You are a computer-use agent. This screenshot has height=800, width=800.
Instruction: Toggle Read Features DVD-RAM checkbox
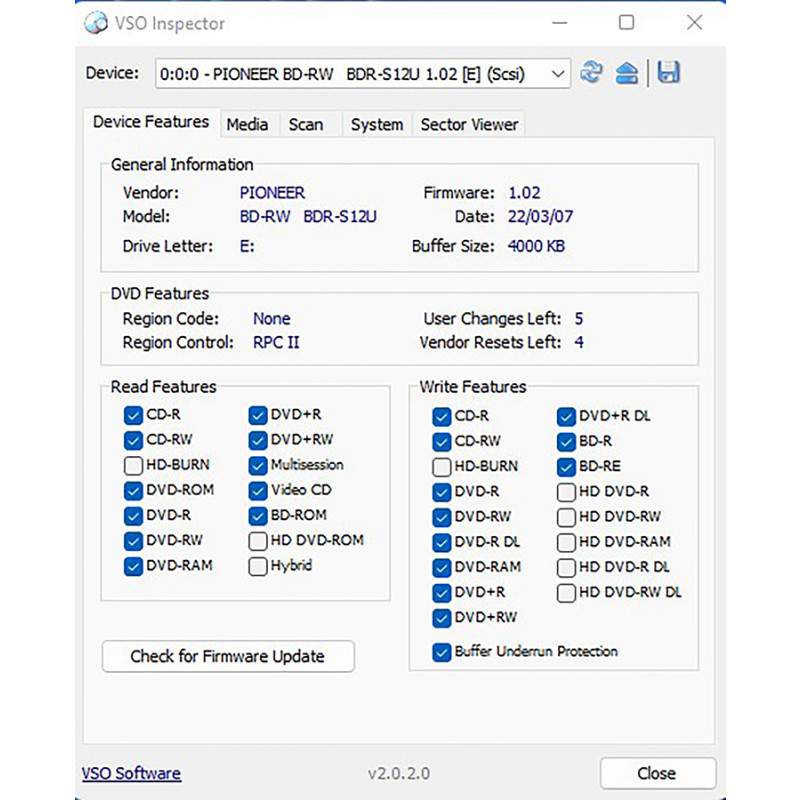(x=133, y=566)
